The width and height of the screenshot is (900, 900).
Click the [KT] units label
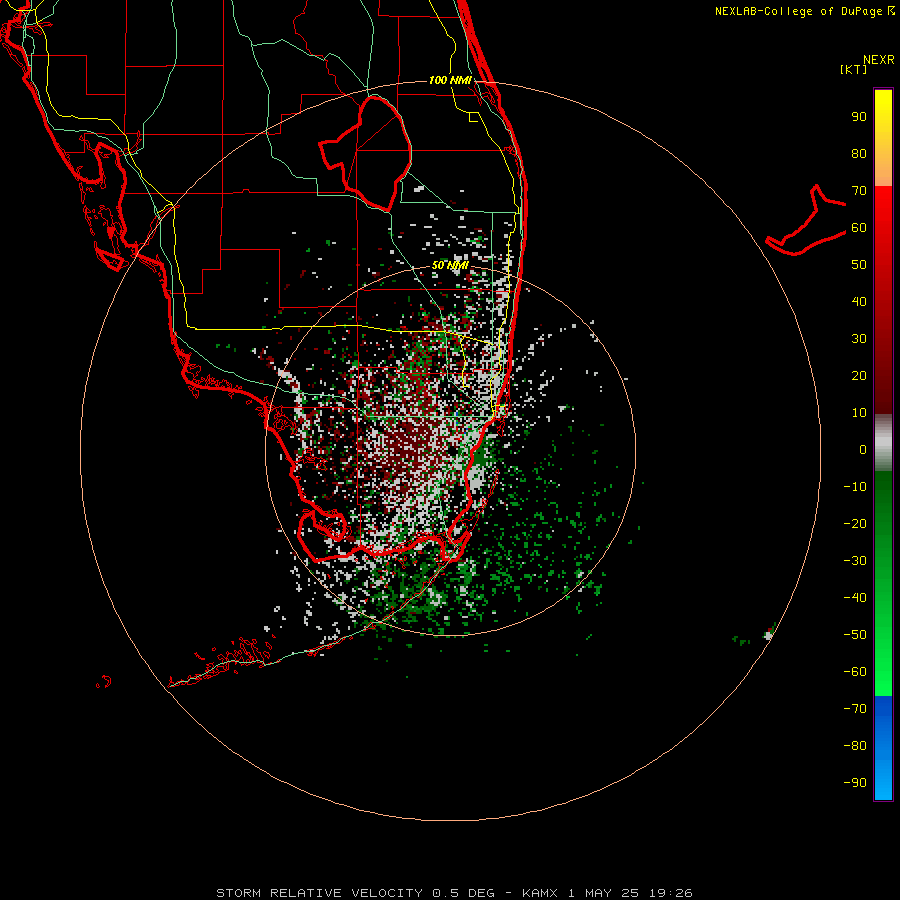pos(854,69)
